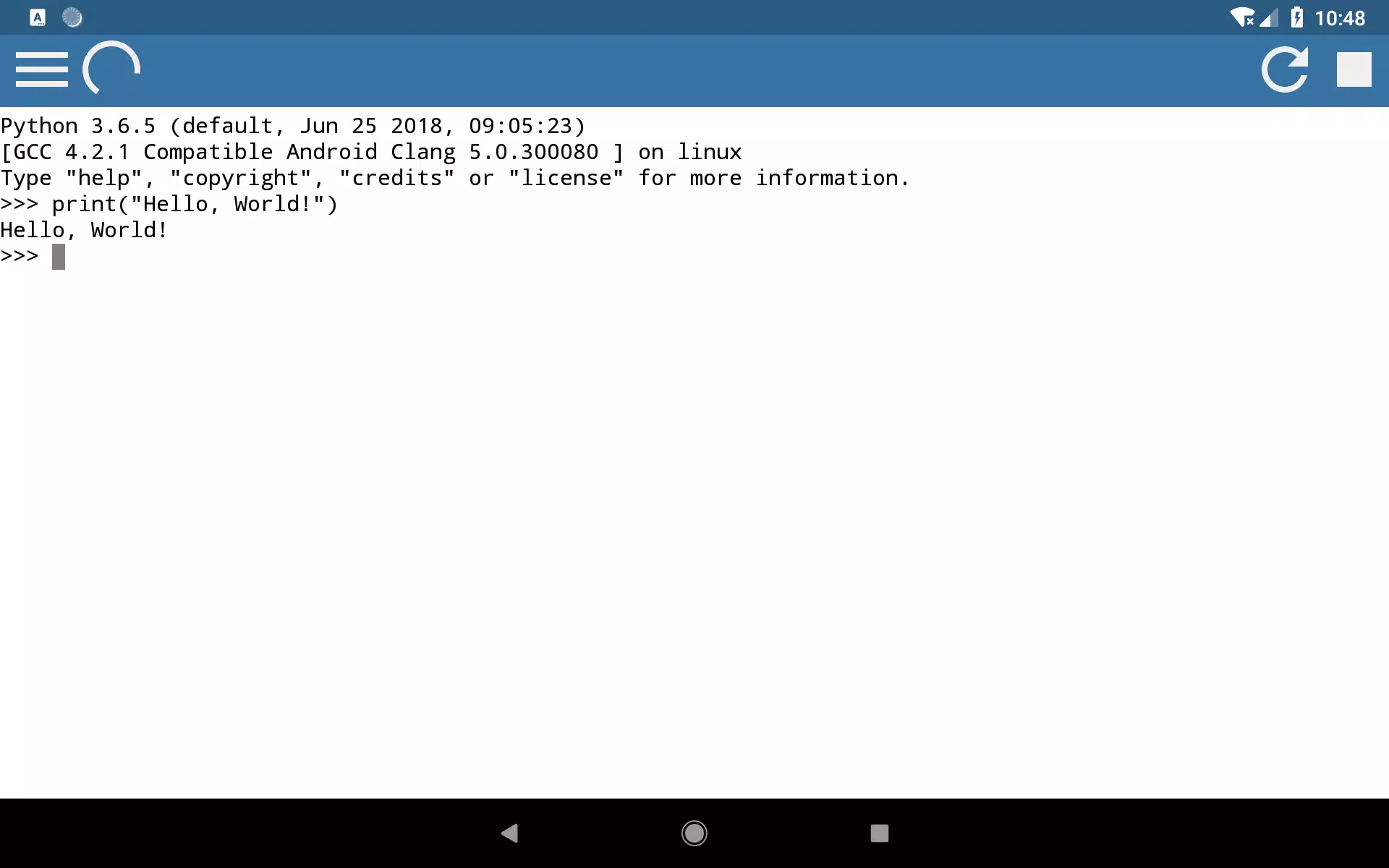Go back with Android back button
The width and height of the screenshot is (1389, 868).
pos(509,833)
